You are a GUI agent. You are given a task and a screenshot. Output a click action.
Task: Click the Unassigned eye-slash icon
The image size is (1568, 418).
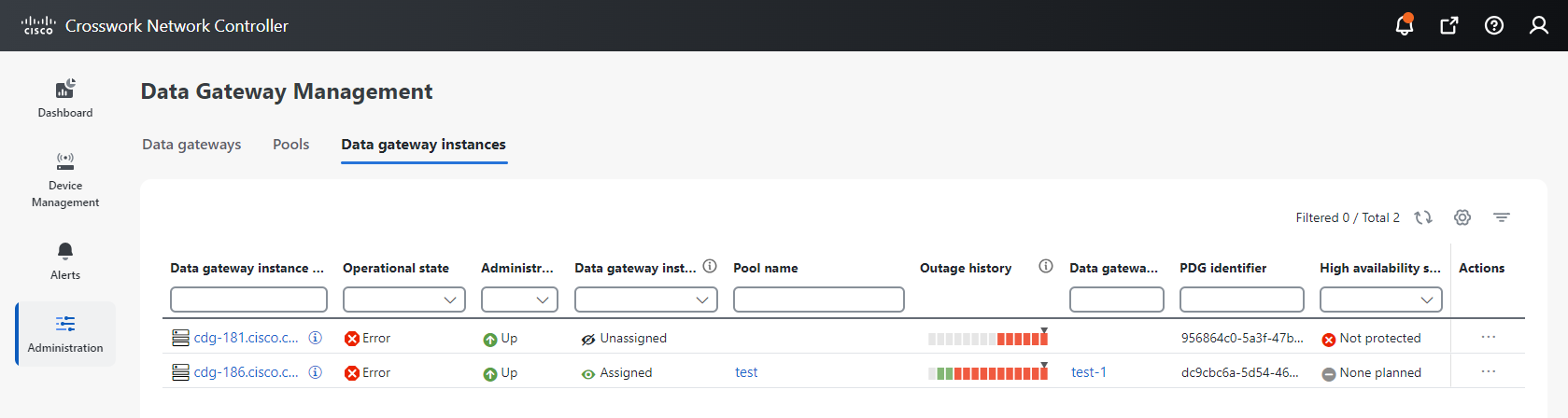tap(588, 340)
